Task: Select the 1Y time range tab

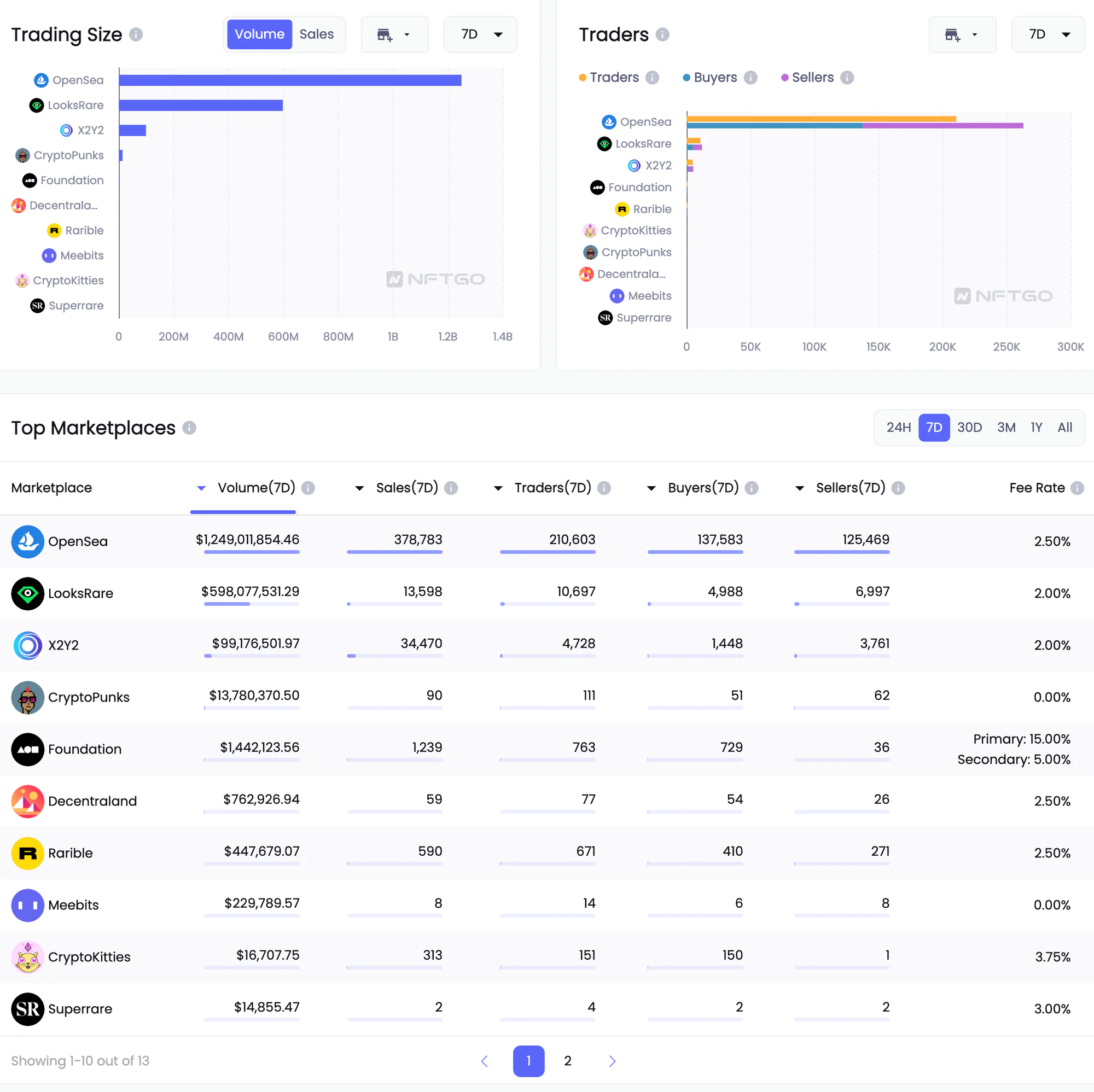Action: click(1036, 428)
